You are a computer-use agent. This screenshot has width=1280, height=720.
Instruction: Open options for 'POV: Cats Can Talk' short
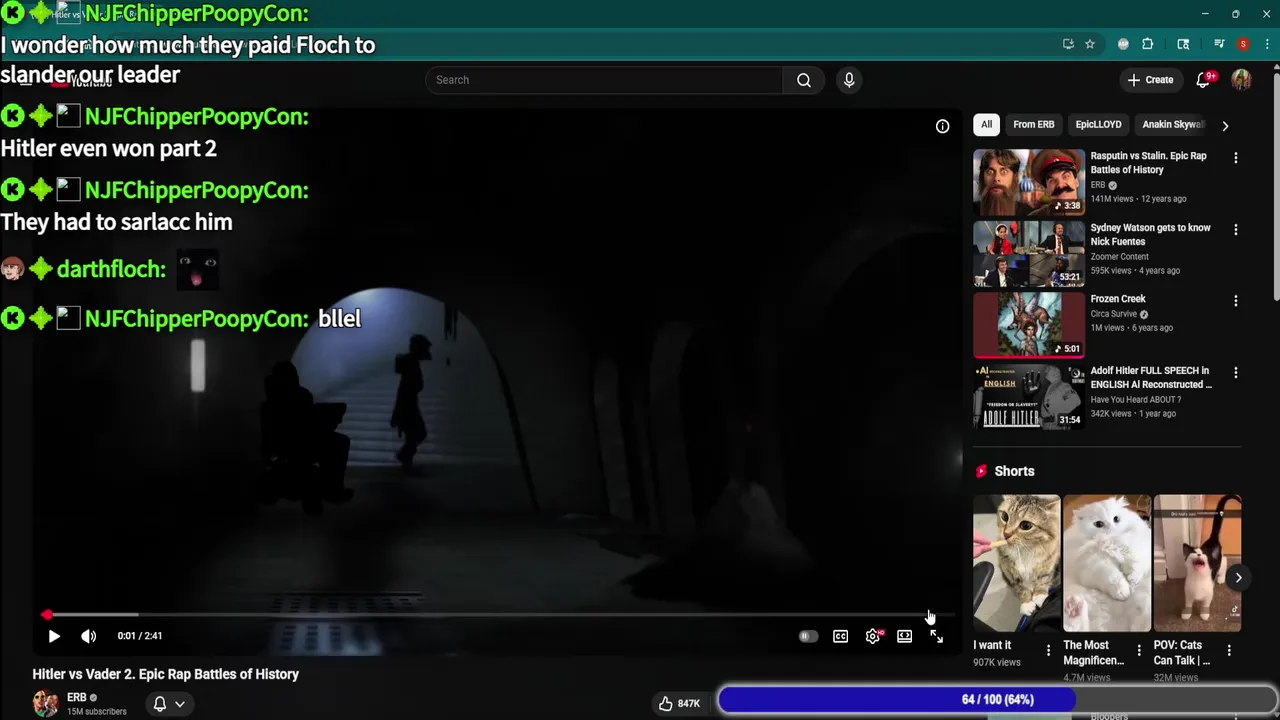click(1229, 651)
